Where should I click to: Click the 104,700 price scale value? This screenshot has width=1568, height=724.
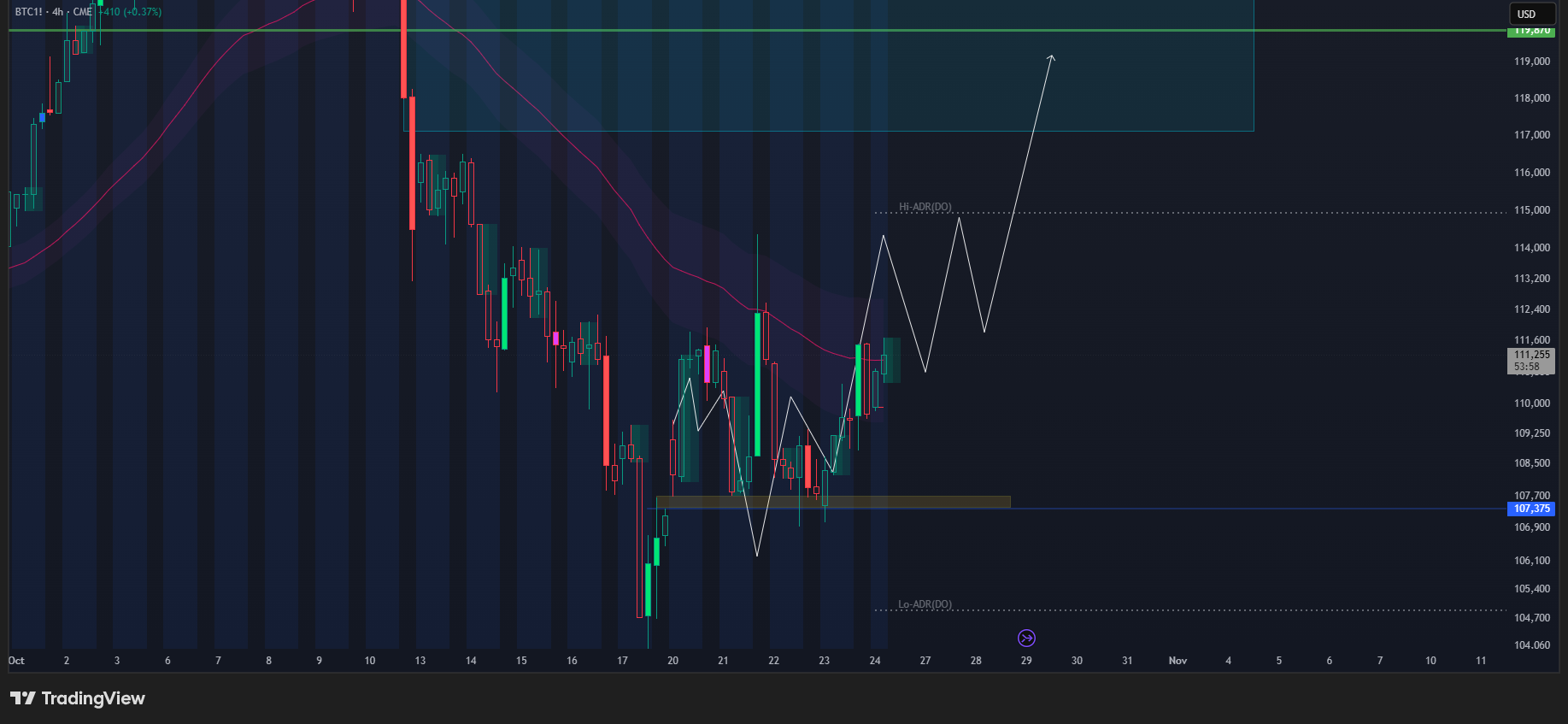(1532, 618)
